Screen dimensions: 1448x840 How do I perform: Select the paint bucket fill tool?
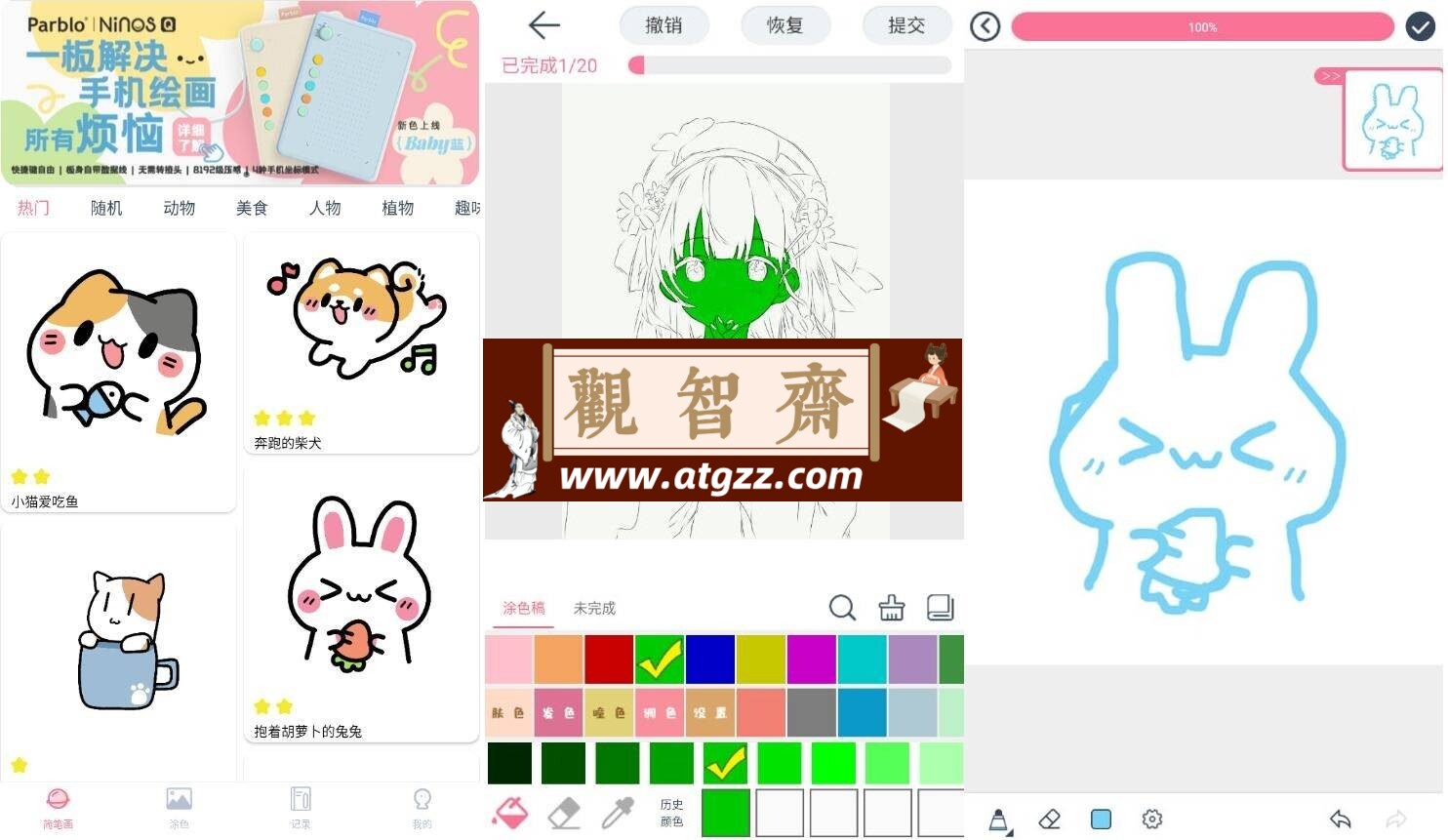tap(510, 812)
